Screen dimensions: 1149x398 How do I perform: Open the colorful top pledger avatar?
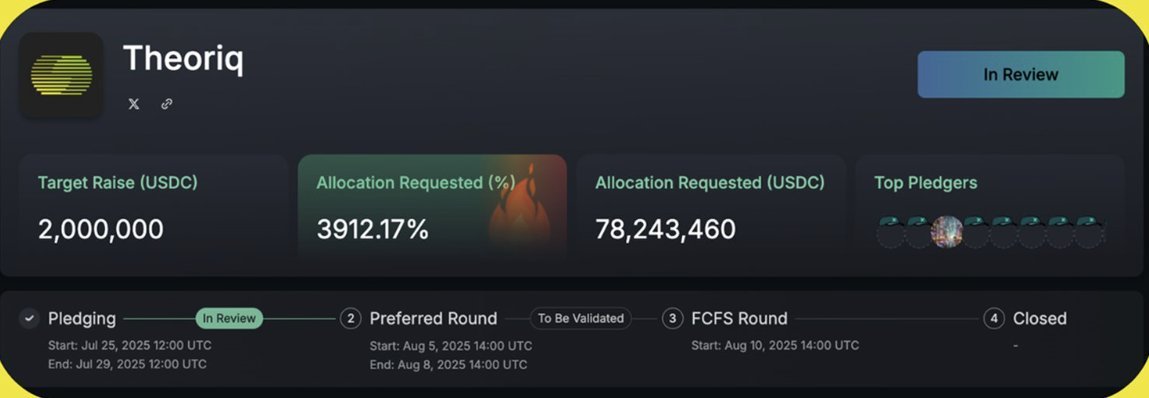(947, 232)
